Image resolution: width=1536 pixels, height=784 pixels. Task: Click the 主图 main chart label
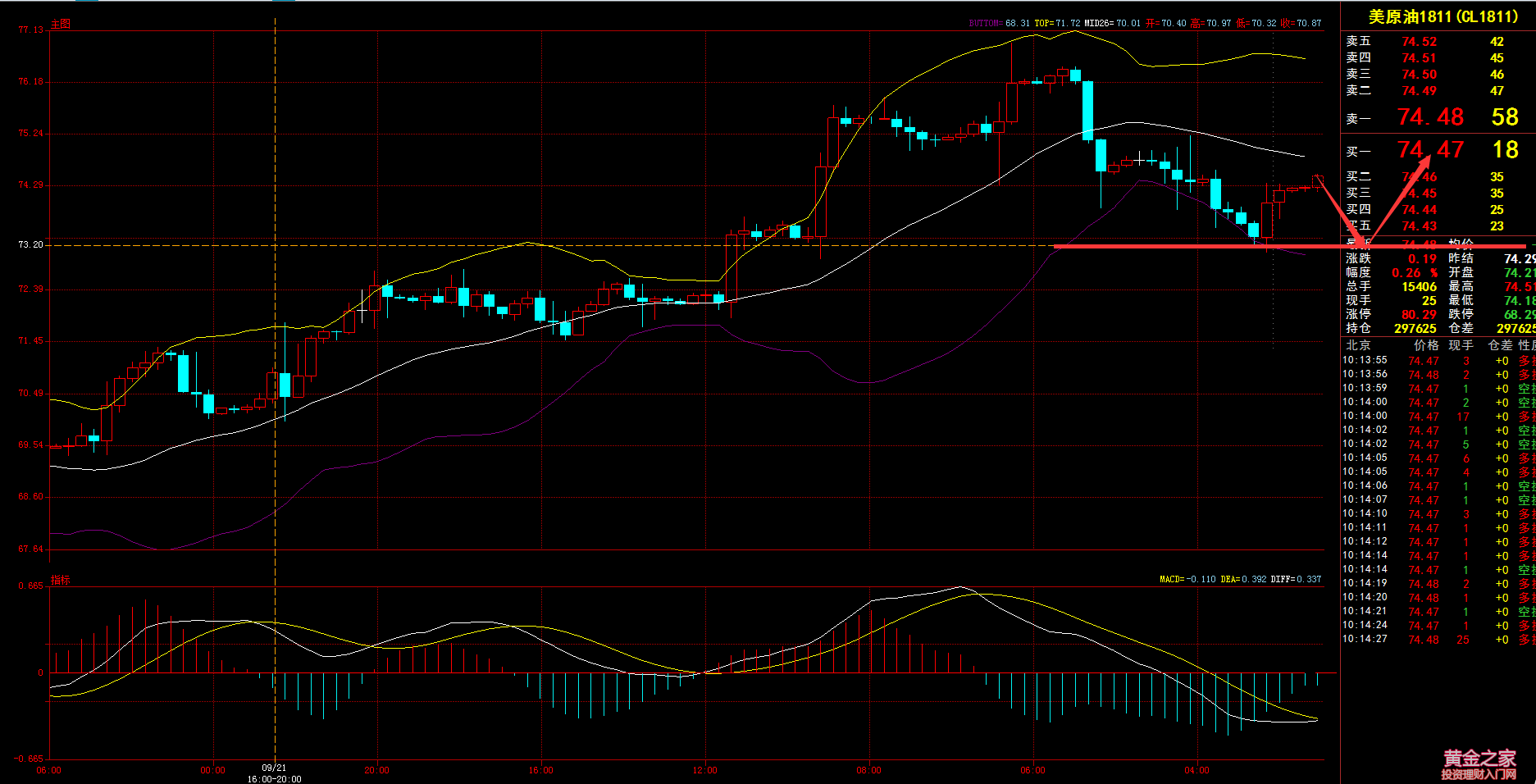click(x=61, y=24)
